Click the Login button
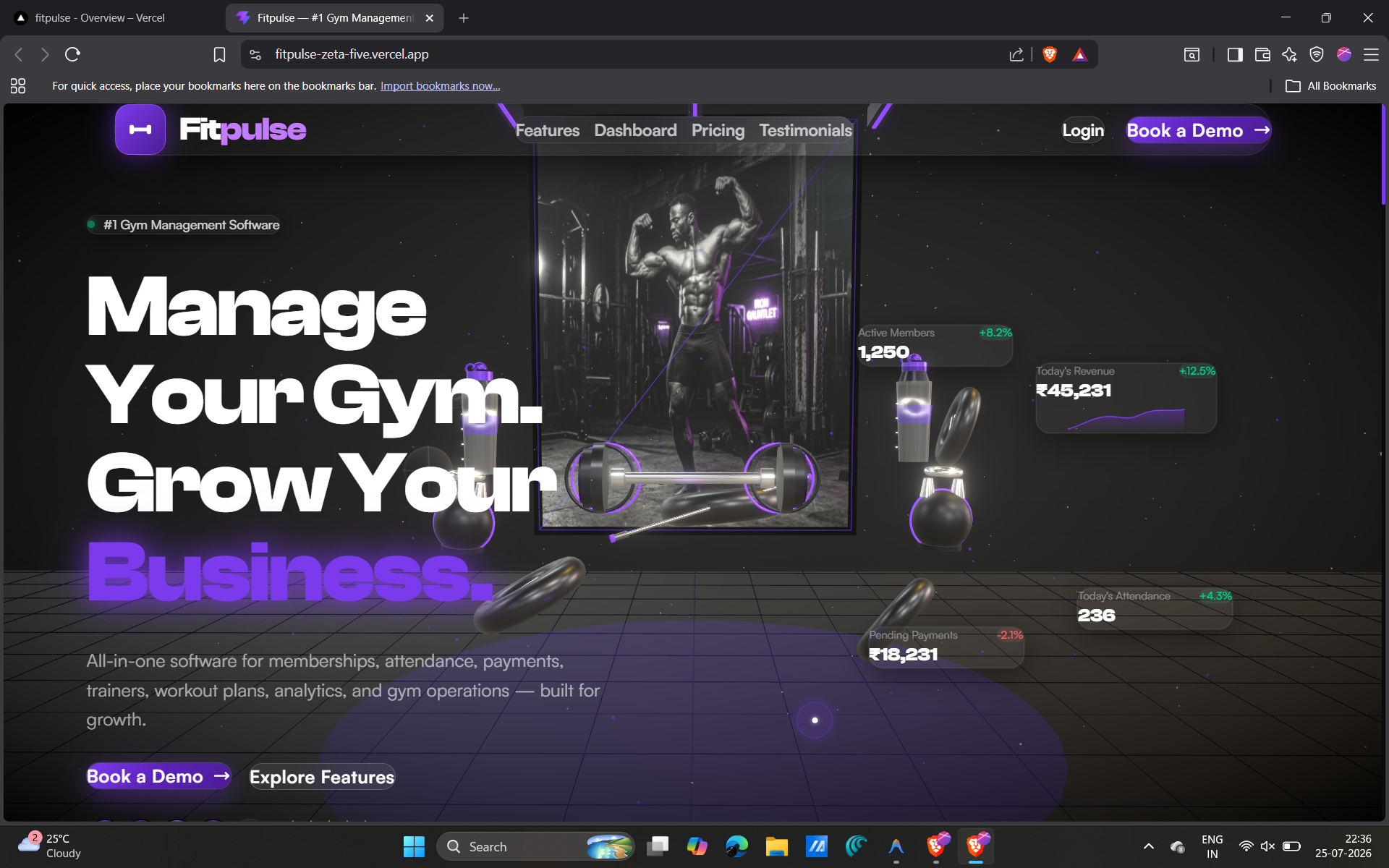The width and height of the screenshot is (1389, 868). 1083,130
